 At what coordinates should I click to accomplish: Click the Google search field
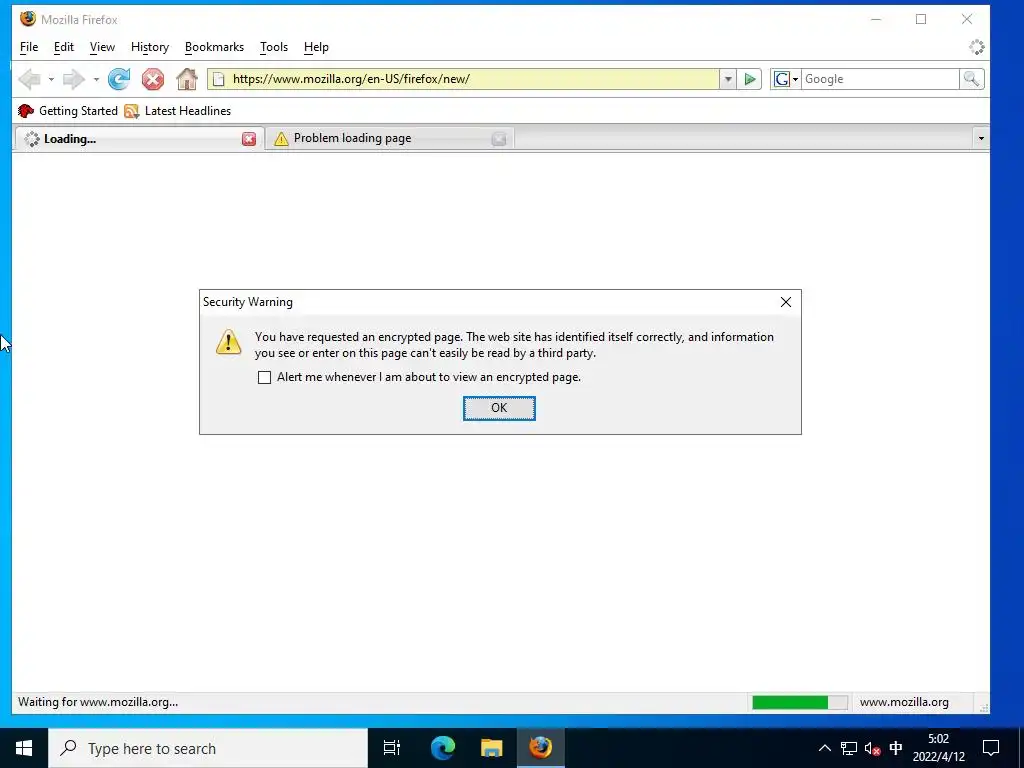tap(880, 79)
